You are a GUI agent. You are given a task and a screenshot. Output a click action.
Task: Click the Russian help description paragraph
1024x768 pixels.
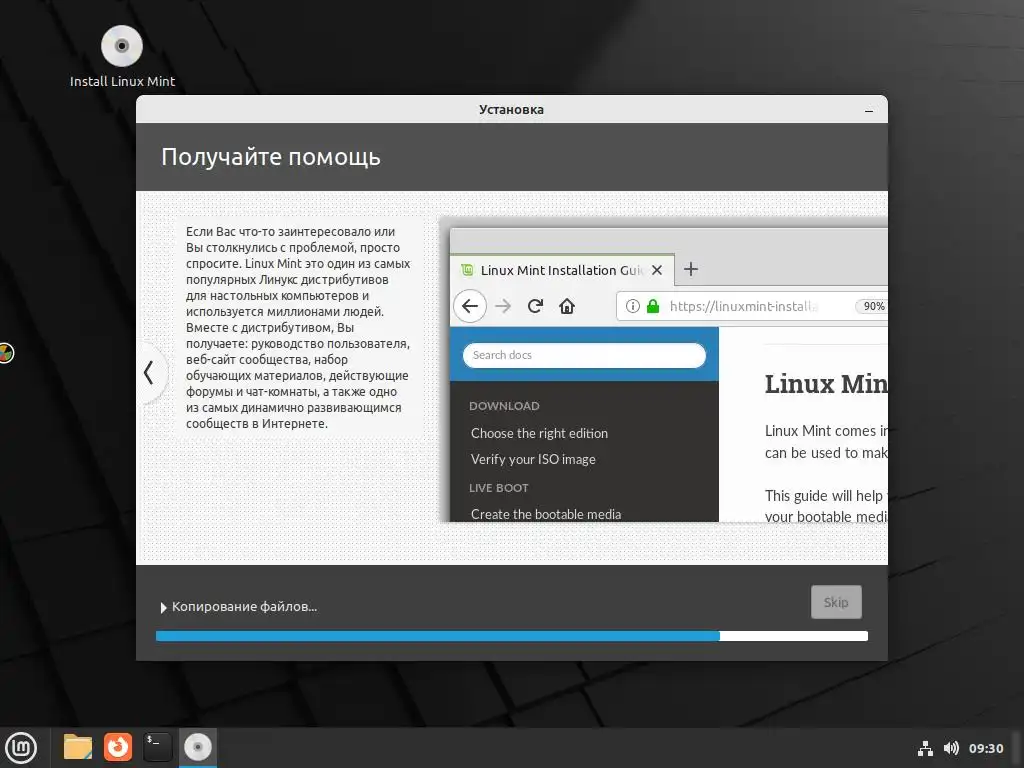click(x=298, y=327)
